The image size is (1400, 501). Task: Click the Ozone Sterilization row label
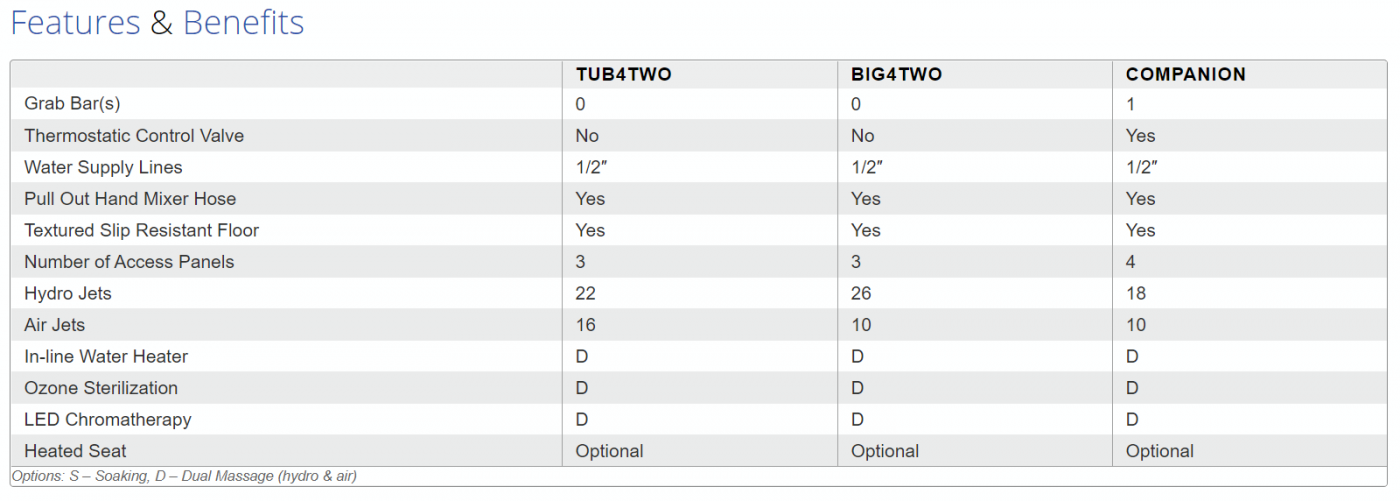pos(101,388)
